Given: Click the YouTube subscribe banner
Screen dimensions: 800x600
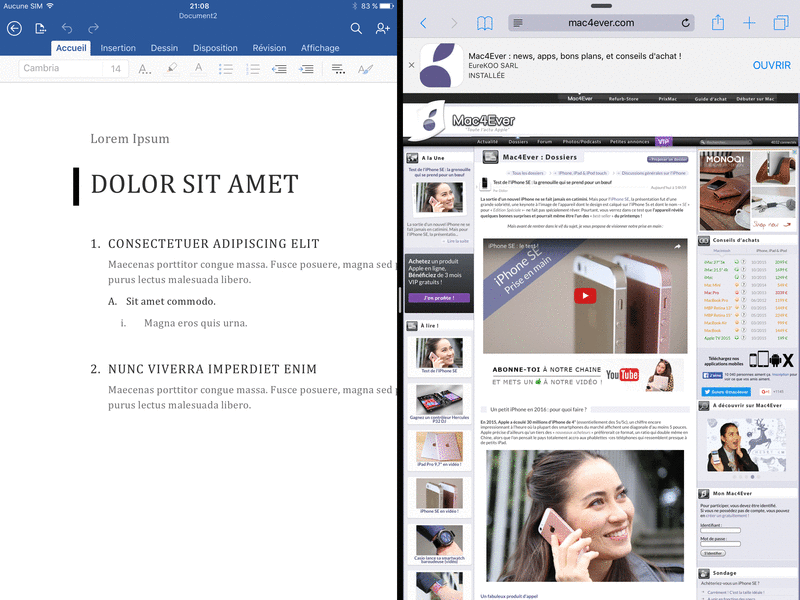Looking at the screenshot, I should coord(585,376).
